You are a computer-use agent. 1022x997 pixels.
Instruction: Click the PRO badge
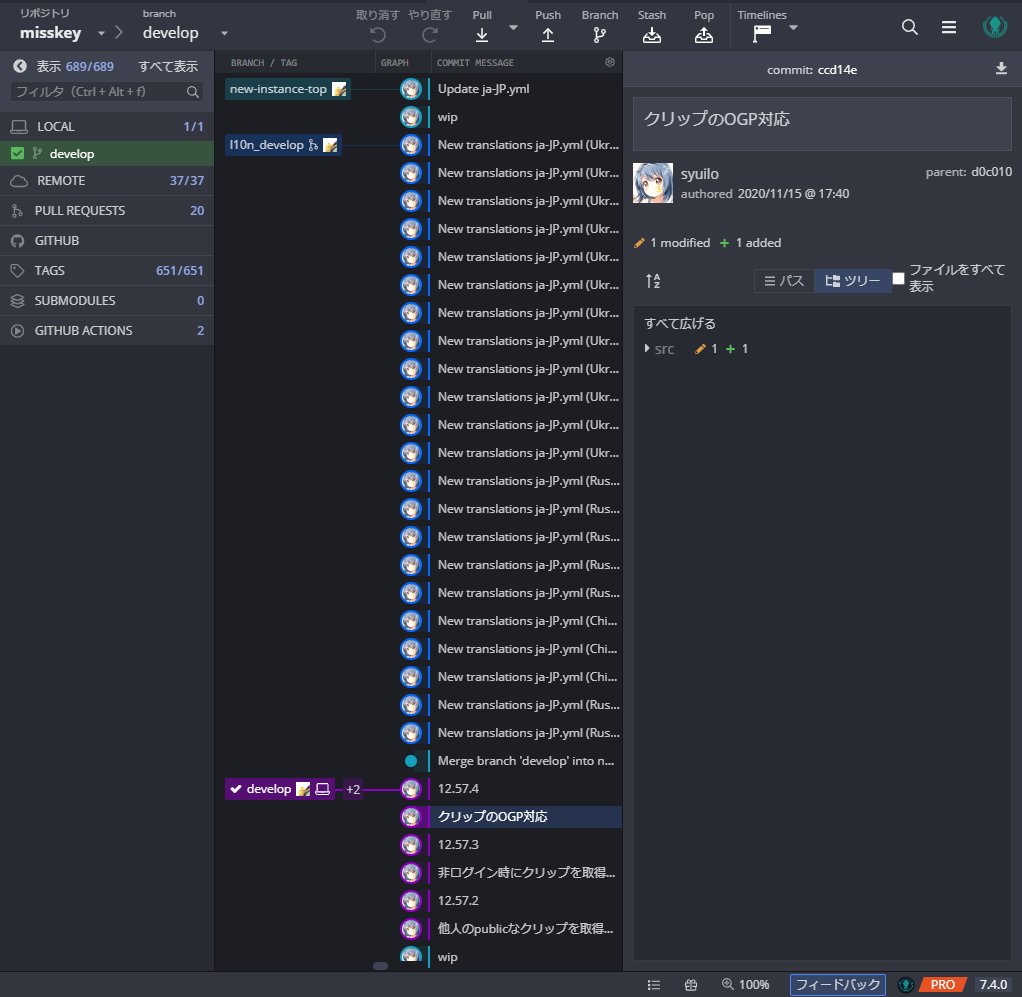click(x=942, y=985)
